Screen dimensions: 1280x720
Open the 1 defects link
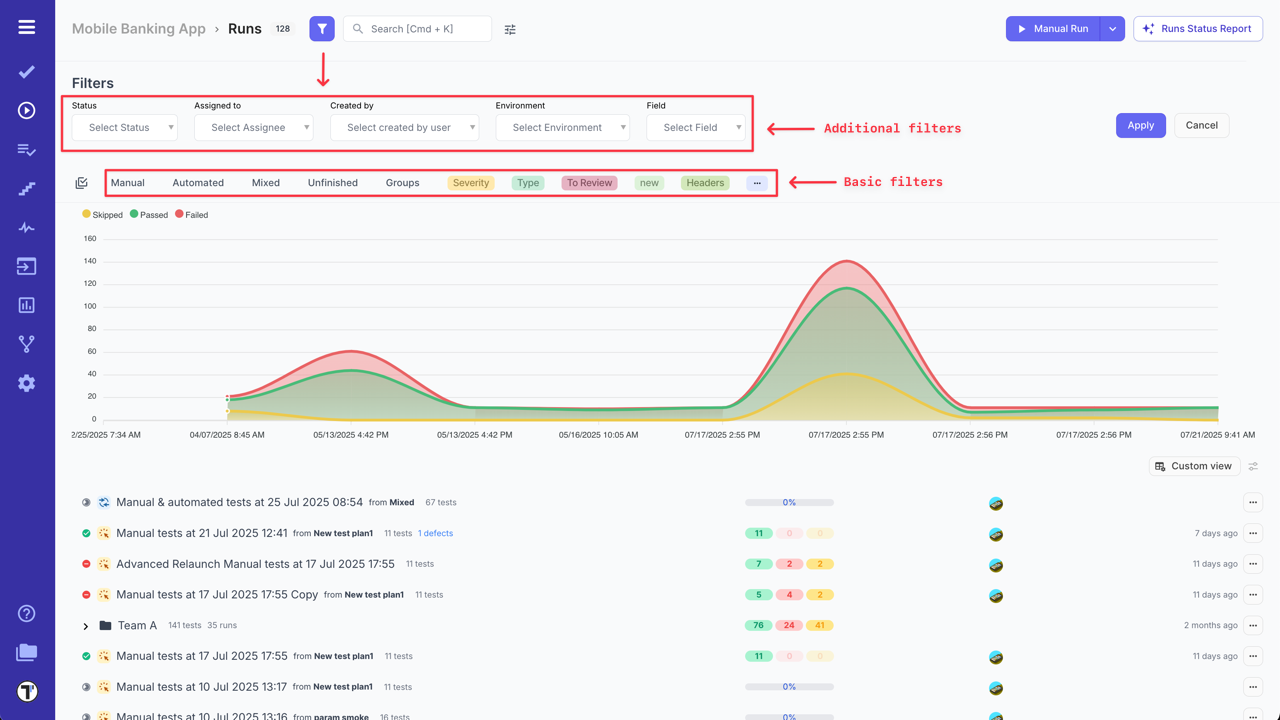(435, 533)
